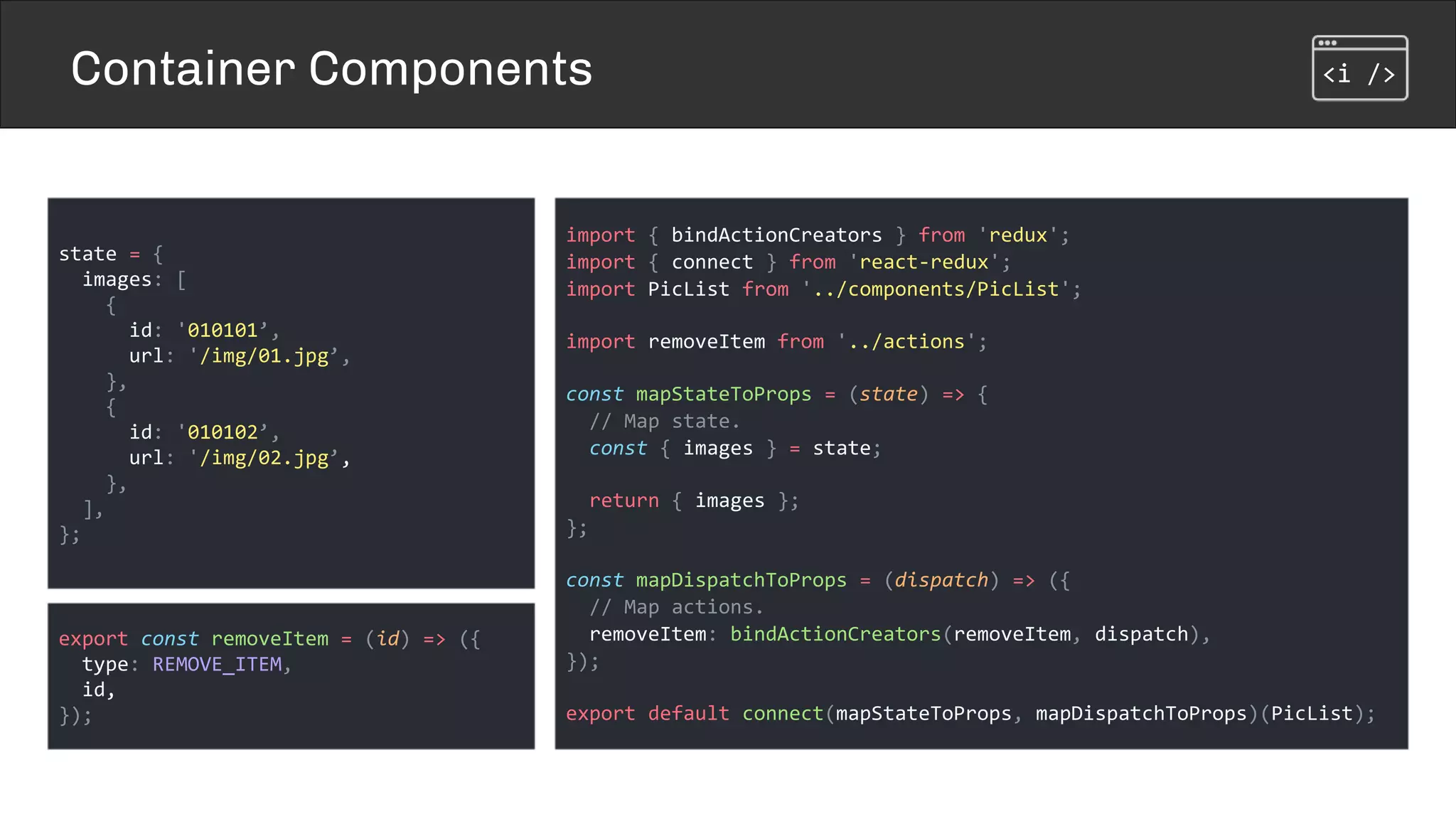Click the 'const { images } = state;' line
This screenshot has height=819, width=1456.
click(x=735, y=448)
